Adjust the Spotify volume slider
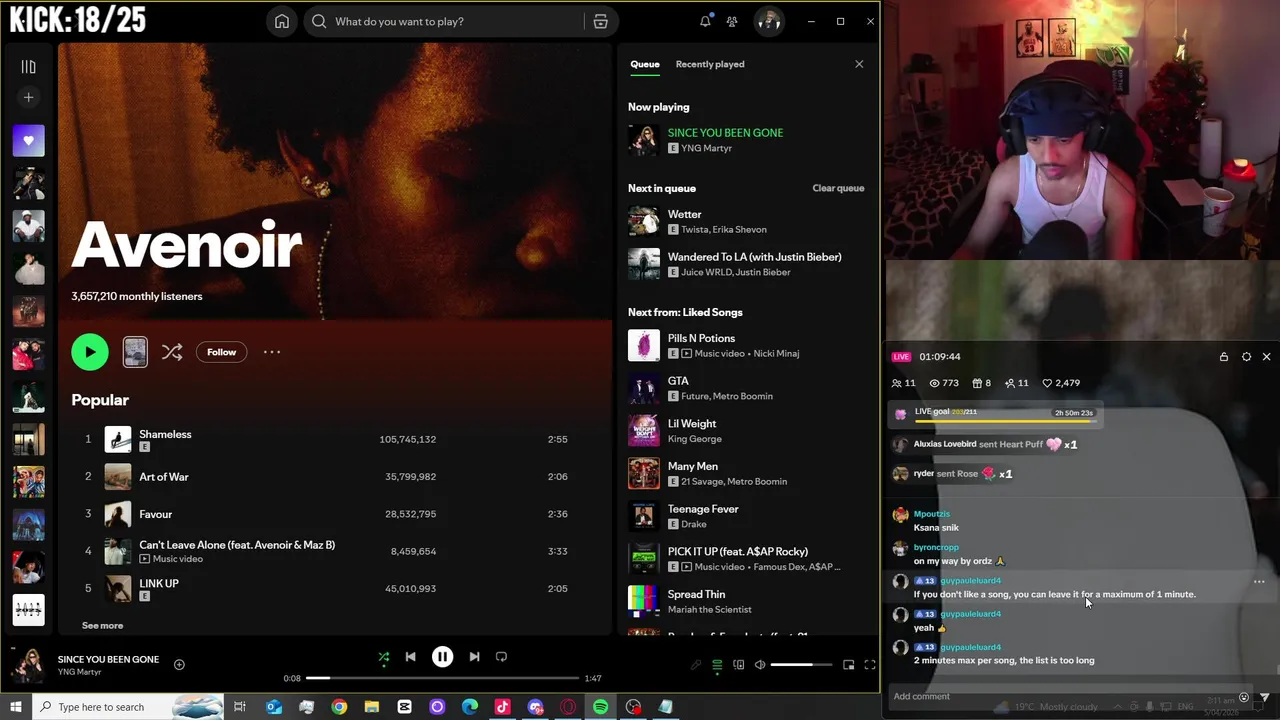Image resolution: width=1280 pixels, height=720 pixels. click(801, 665)
